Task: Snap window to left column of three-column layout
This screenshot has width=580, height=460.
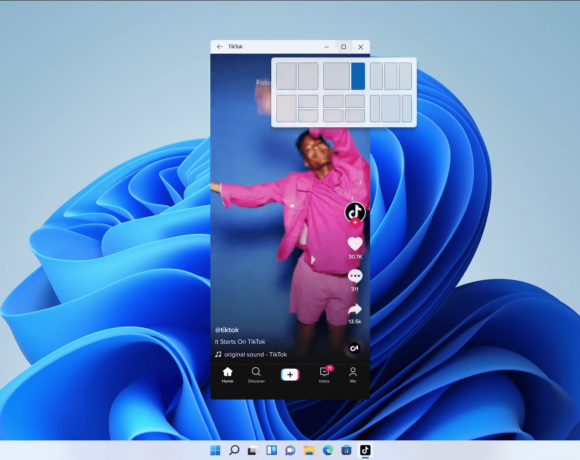Action: coord(376,76)
